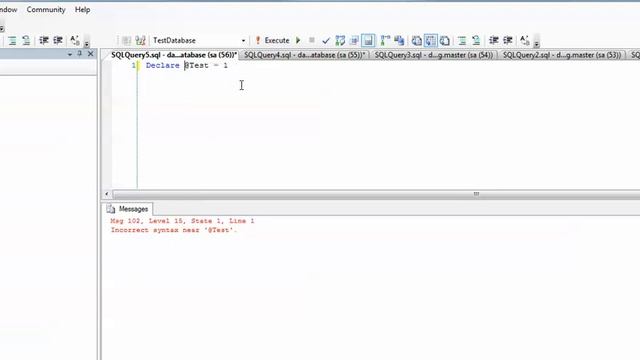Click the 'Msg 102, Level 15' error line
Viewport: 640px width, 360px height.
point(182,221)
